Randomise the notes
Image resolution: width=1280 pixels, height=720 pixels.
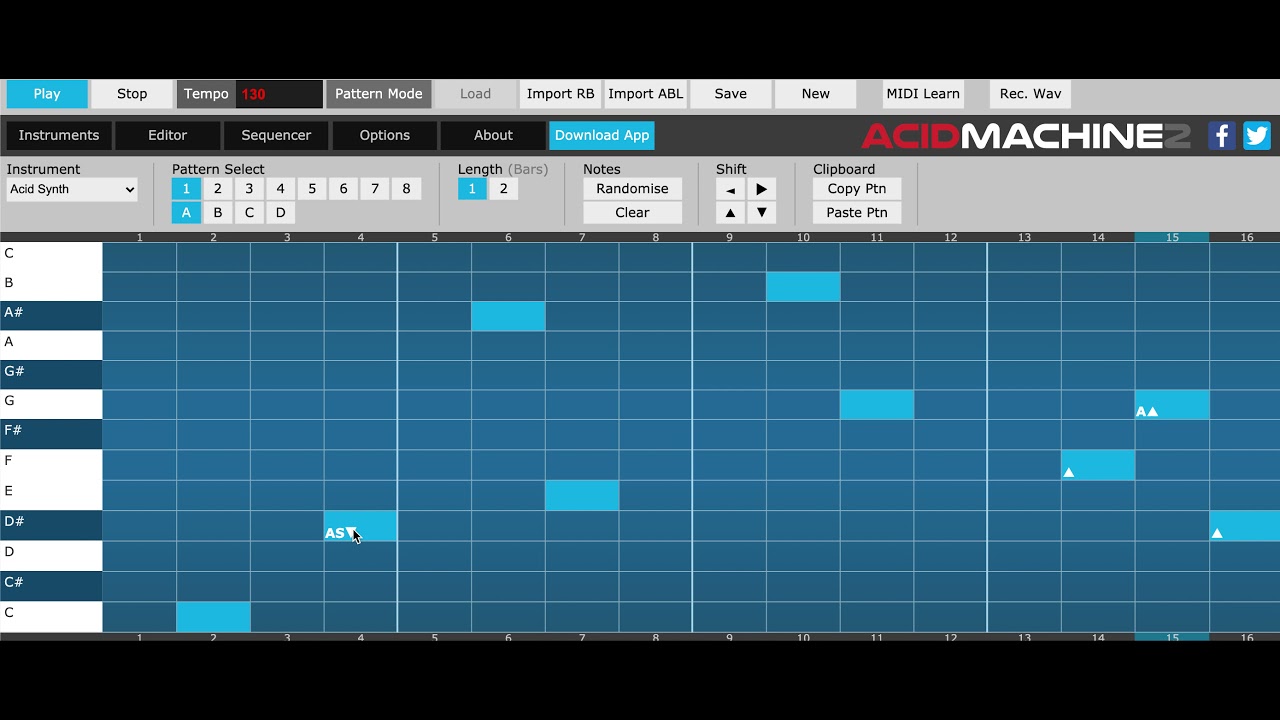tap(632, 189)
